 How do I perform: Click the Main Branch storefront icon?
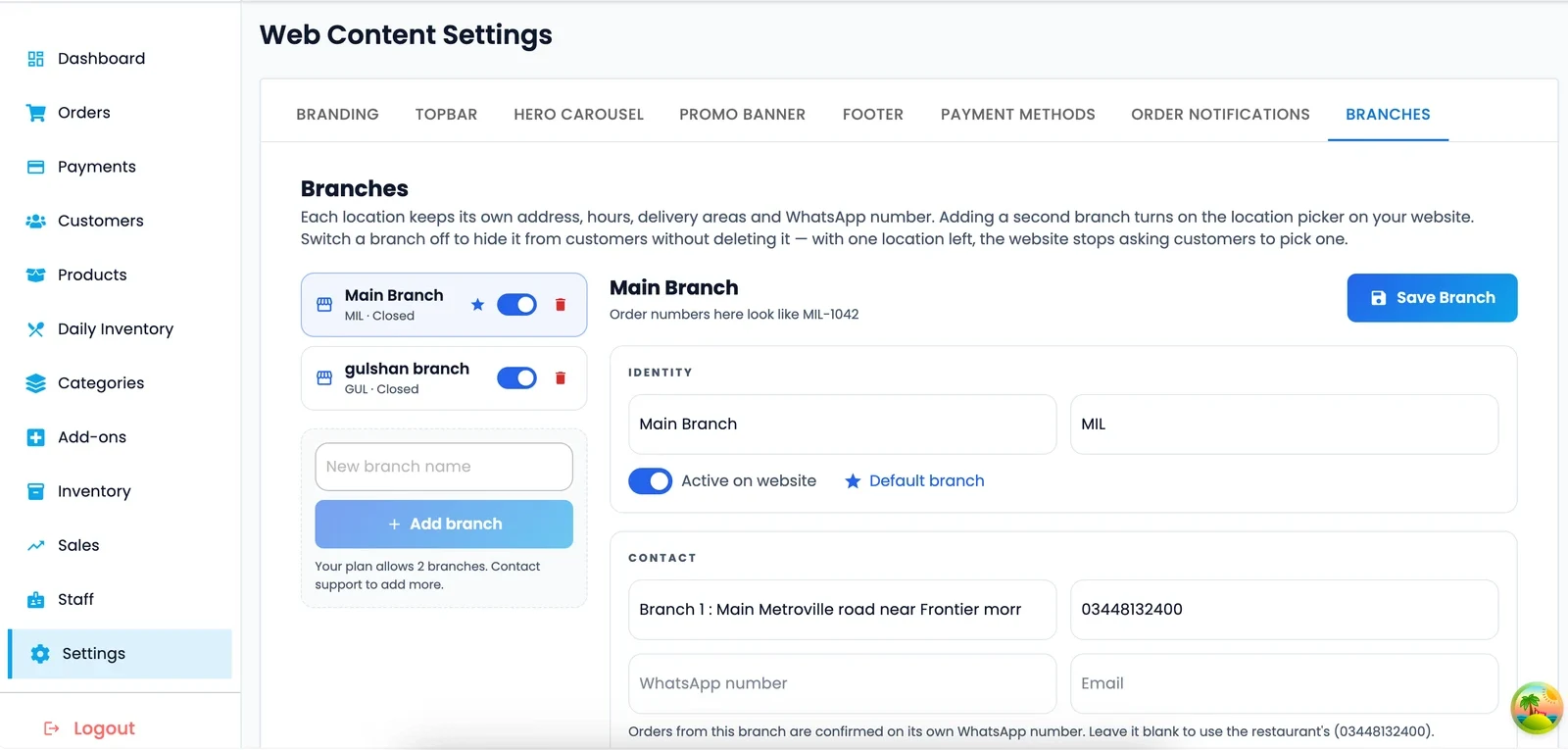click(324, 305)
